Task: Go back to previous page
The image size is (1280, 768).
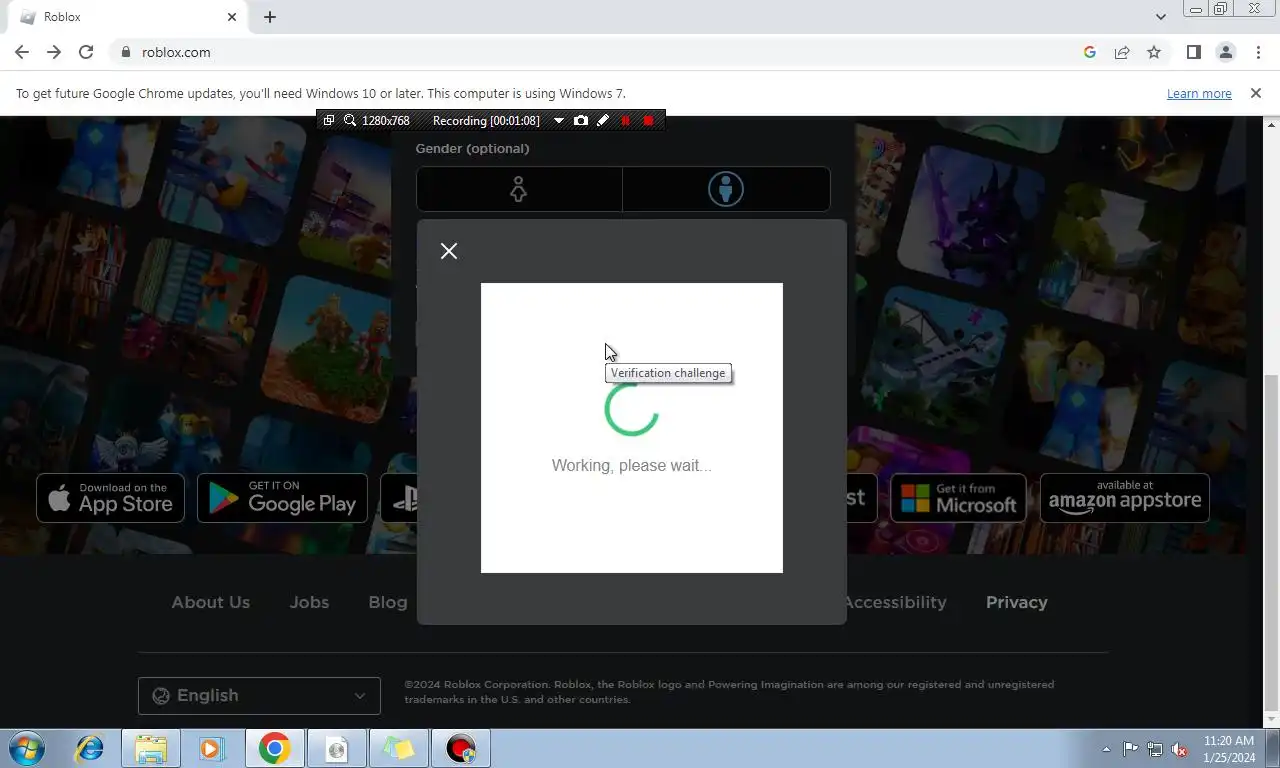Action: pos(22,52)
